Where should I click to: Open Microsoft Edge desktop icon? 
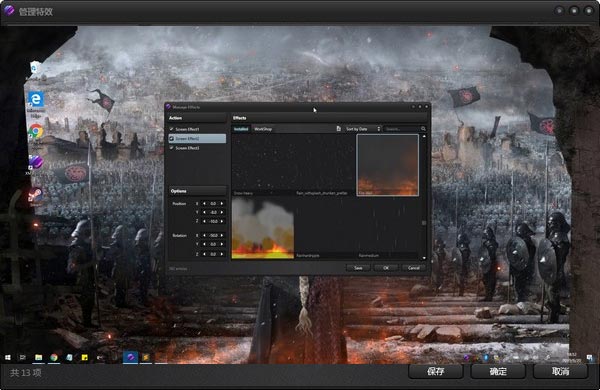pos(36,100)
